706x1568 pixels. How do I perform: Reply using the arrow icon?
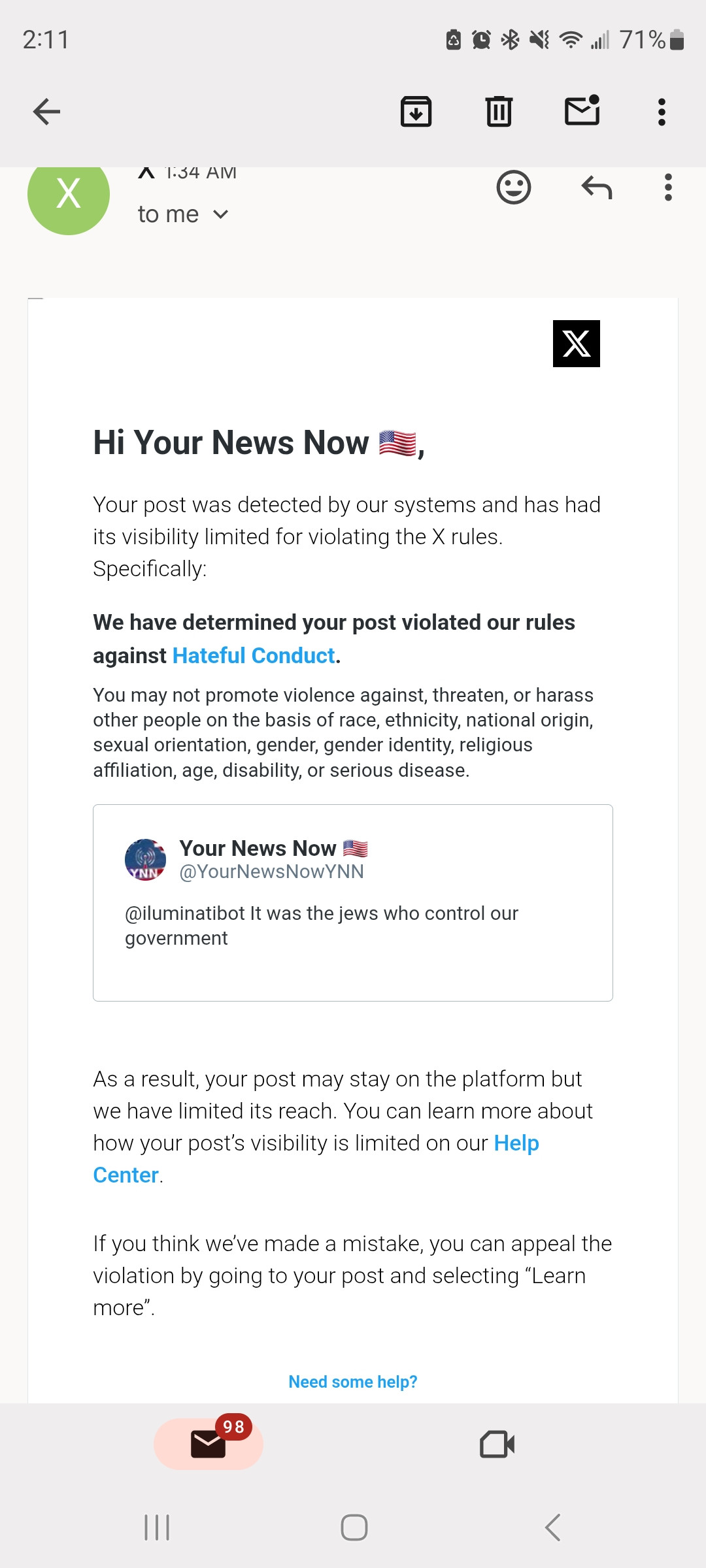point(596,188)
